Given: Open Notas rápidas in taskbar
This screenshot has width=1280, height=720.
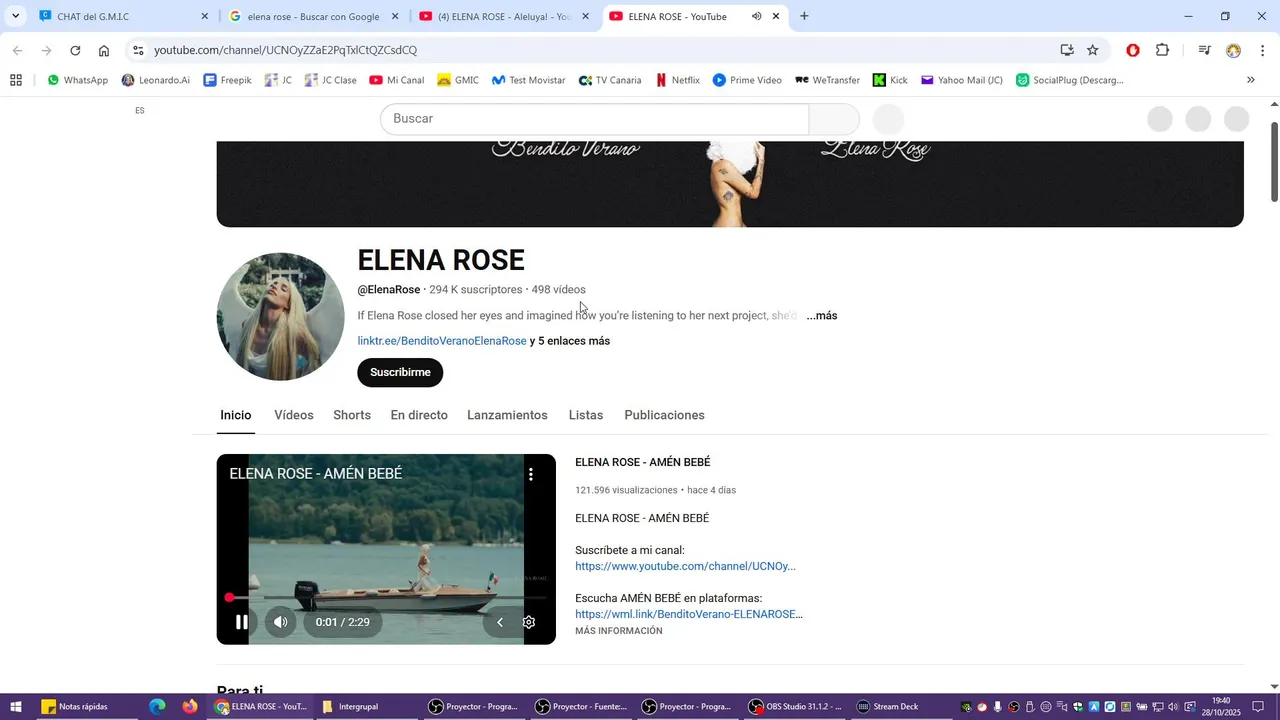Looking at the screenshot, I should (x=76, y=707).
